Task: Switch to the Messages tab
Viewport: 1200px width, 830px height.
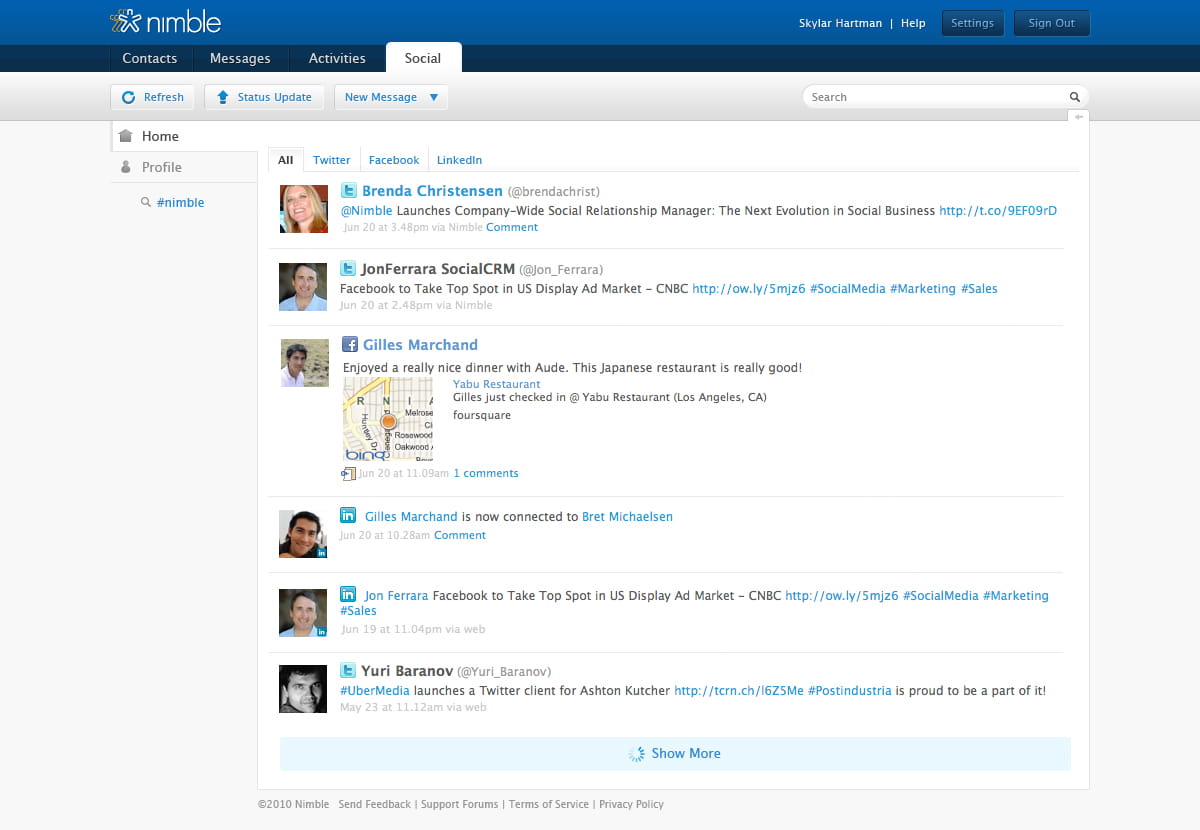Action: tap(240, 58)
